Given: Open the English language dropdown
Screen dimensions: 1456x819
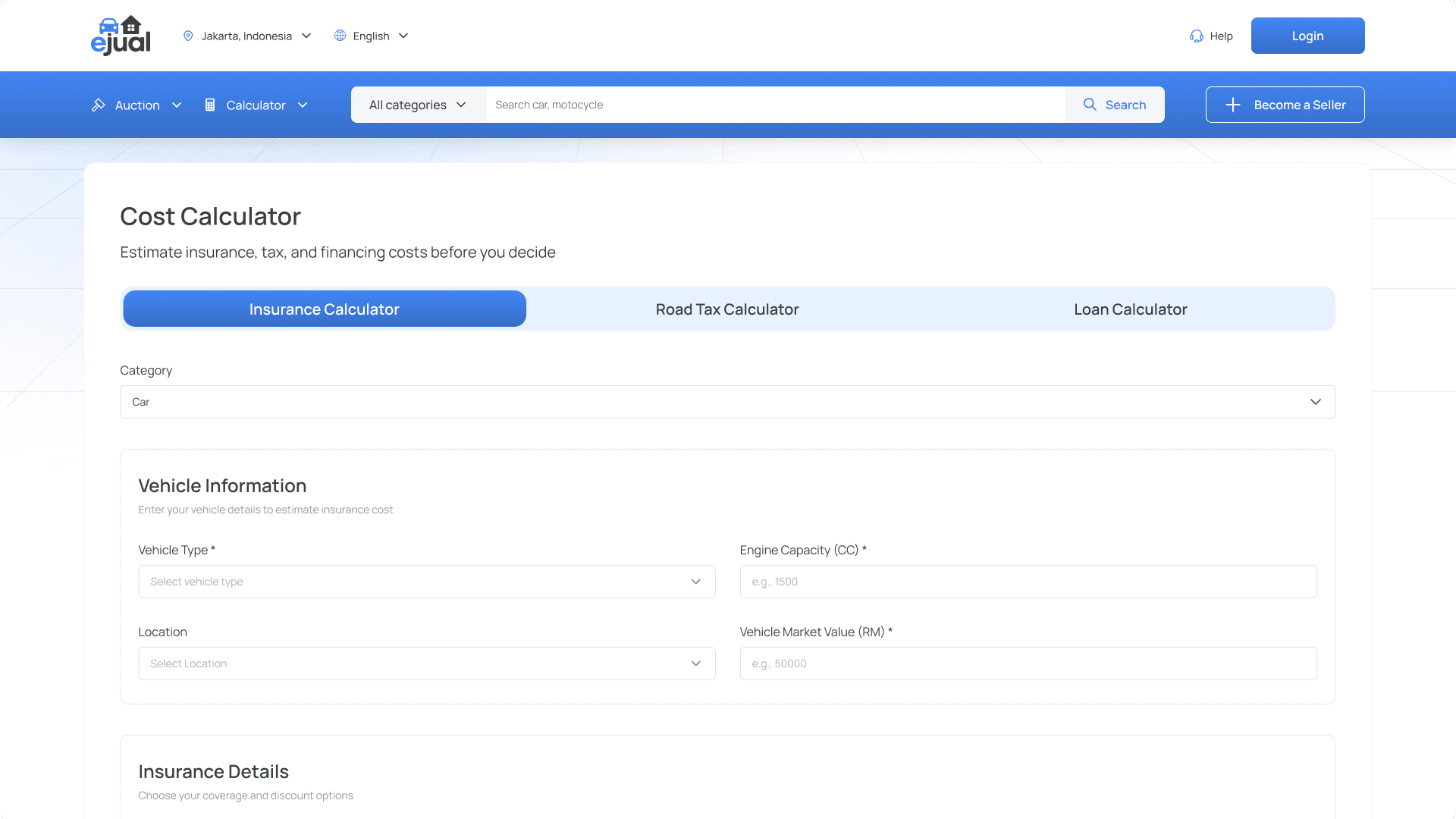Looking at the screenshot, I should click(372, 36).
